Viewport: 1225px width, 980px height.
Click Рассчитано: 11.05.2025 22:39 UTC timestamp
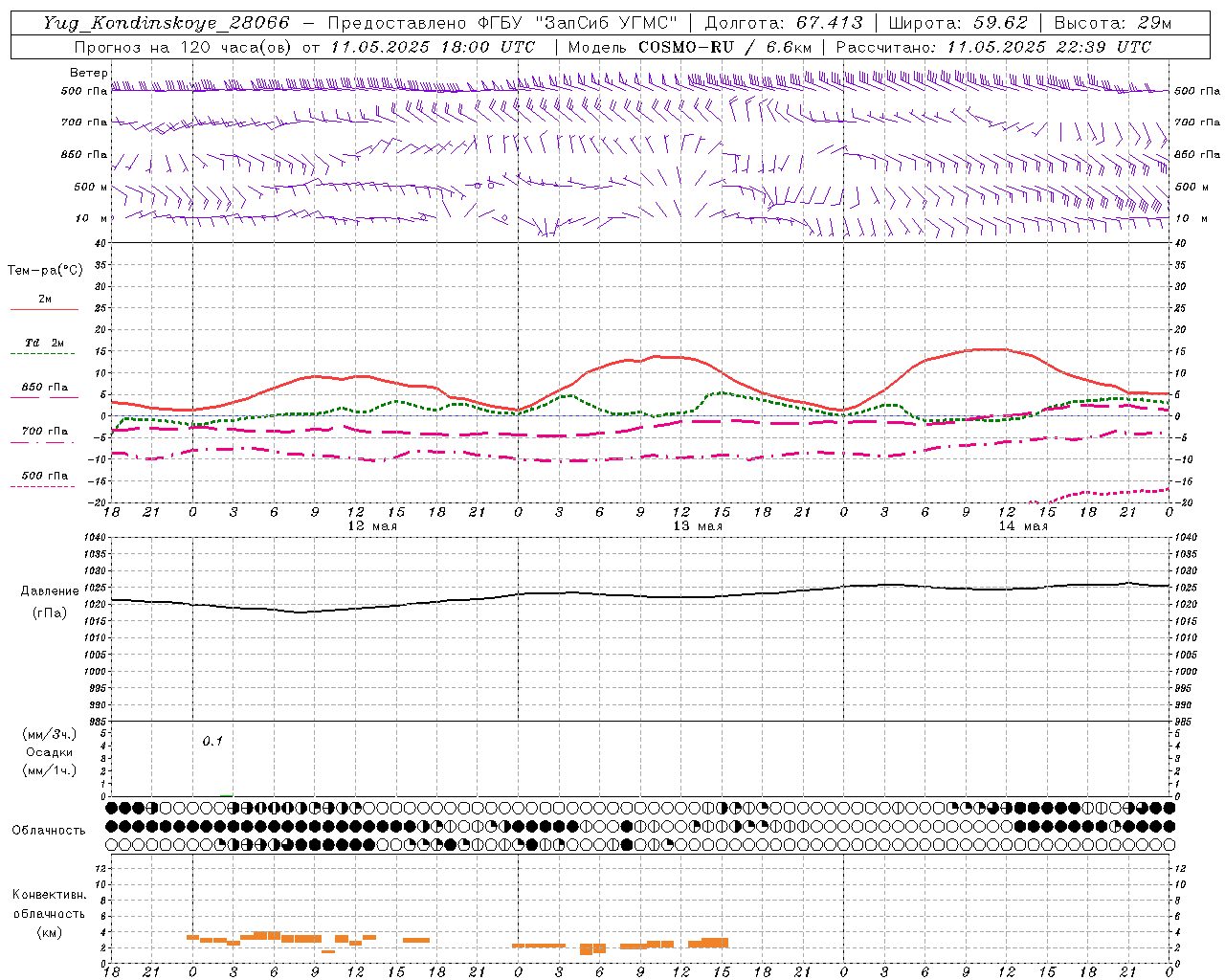[x=993, y=47]
